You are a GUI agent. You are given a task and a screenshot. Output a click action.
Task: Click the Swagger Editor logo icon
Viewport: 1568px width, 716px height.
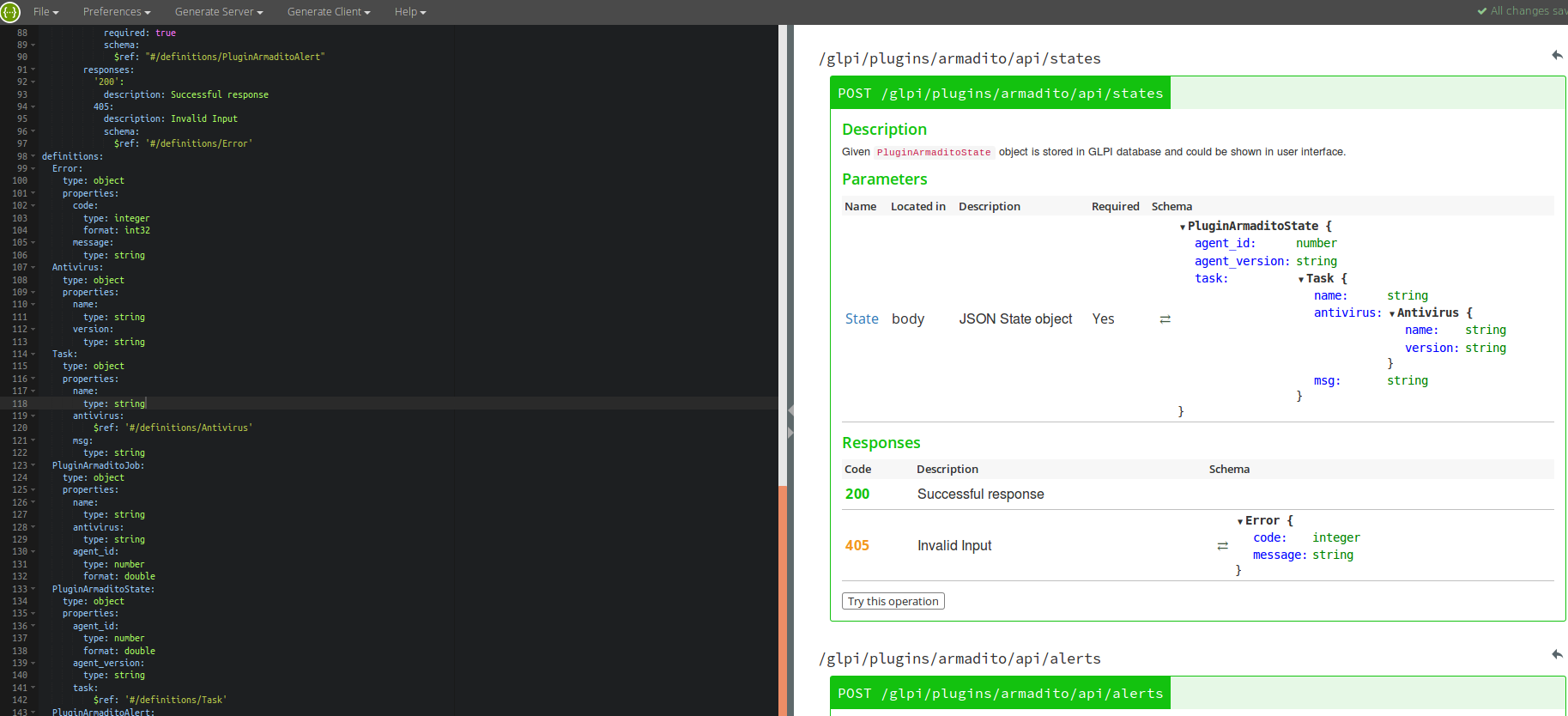click(10, 12)
